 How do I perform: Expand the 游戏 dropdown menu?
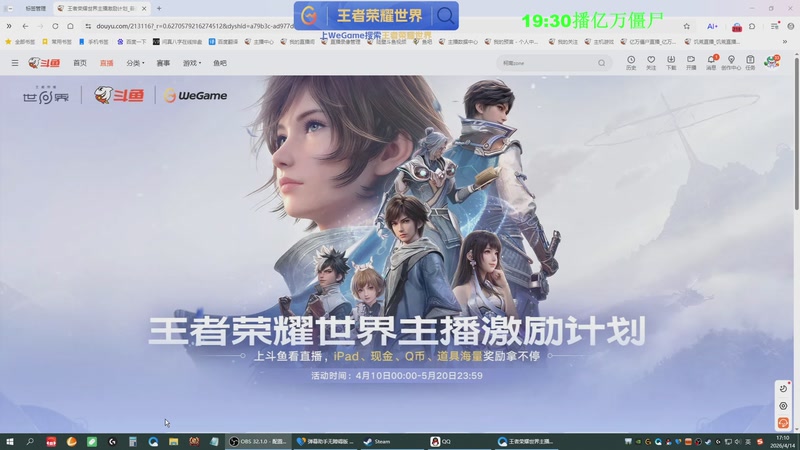click(192, 63)
